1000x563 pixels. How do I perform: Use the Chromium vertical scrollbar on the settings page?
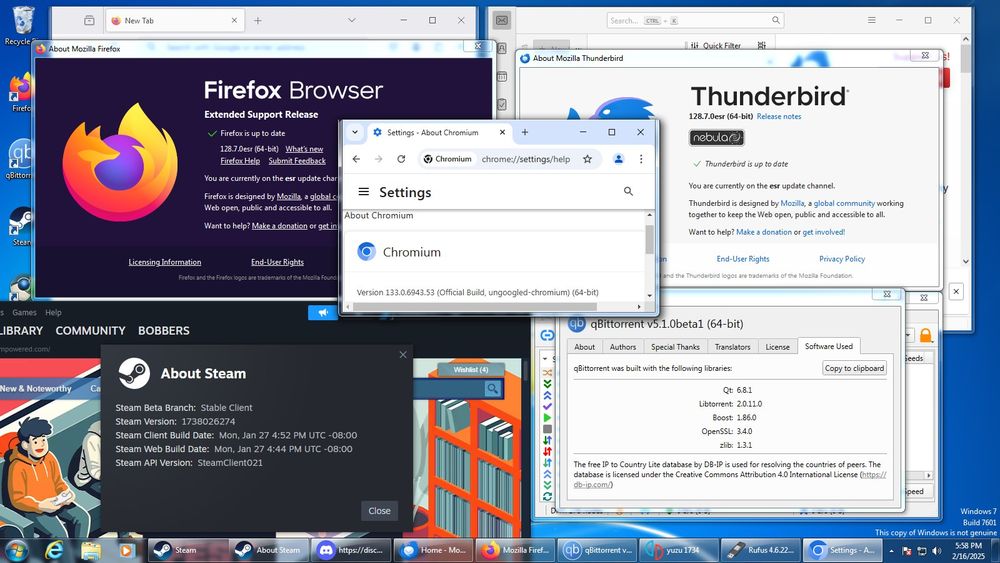[x=649, y=240]
